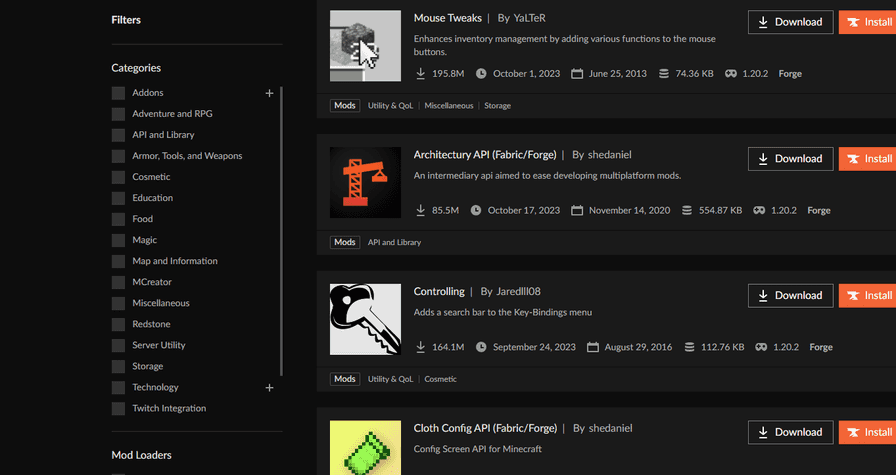
Task: Select API and Library tag under Architectury API
Action: 394,242
